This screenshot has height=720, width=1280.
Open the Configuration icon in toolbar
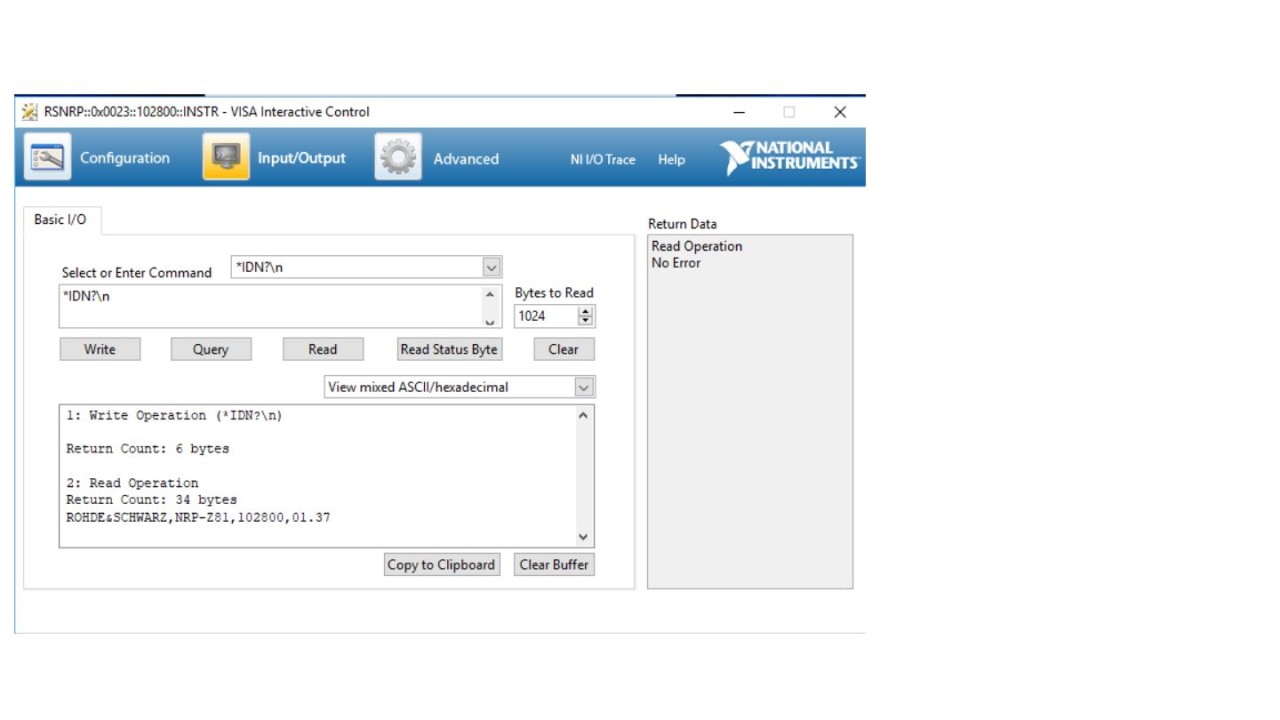click(x=47, y=157)
